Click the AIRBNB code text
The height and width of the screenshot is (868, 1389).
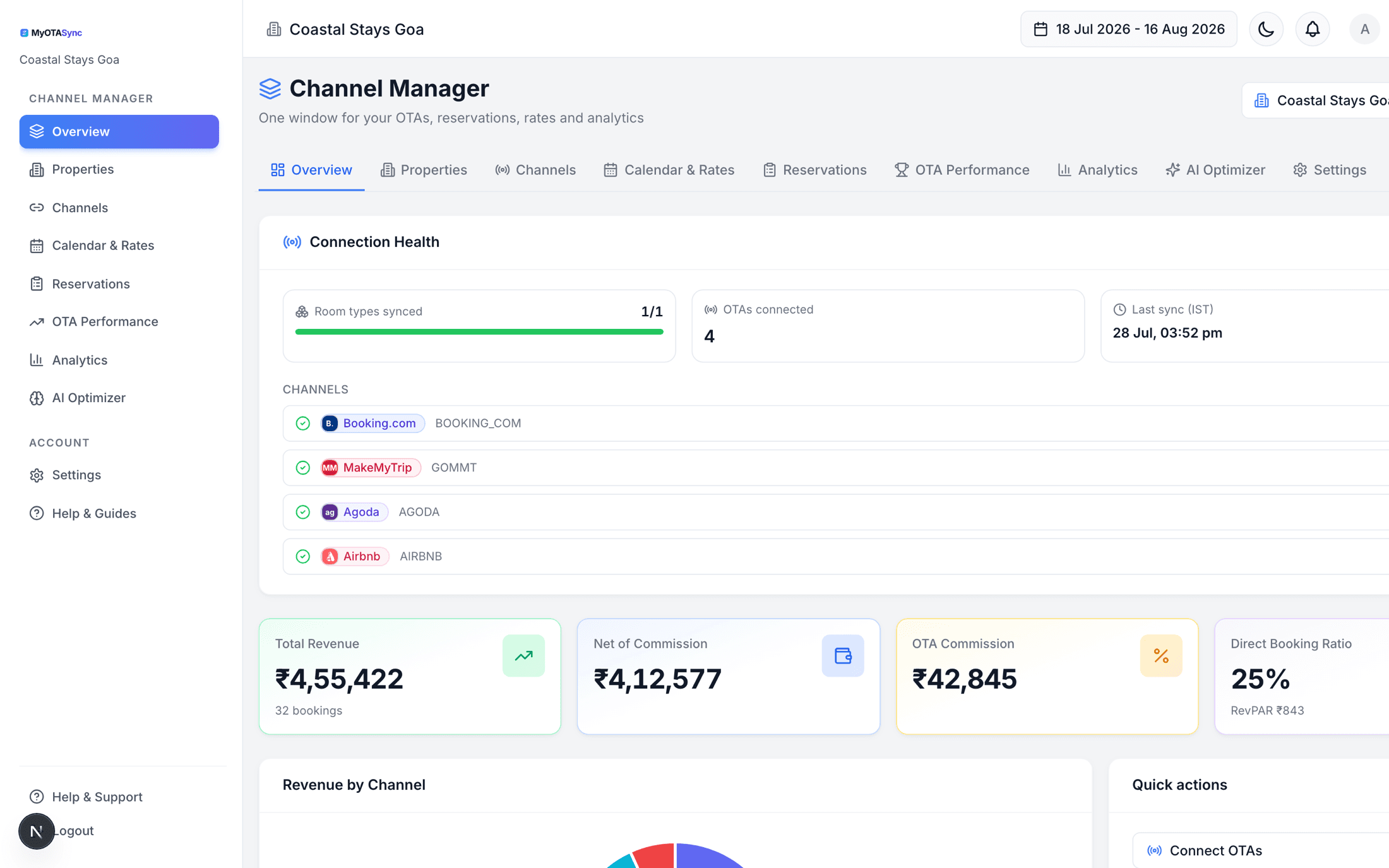pos(421,556)
